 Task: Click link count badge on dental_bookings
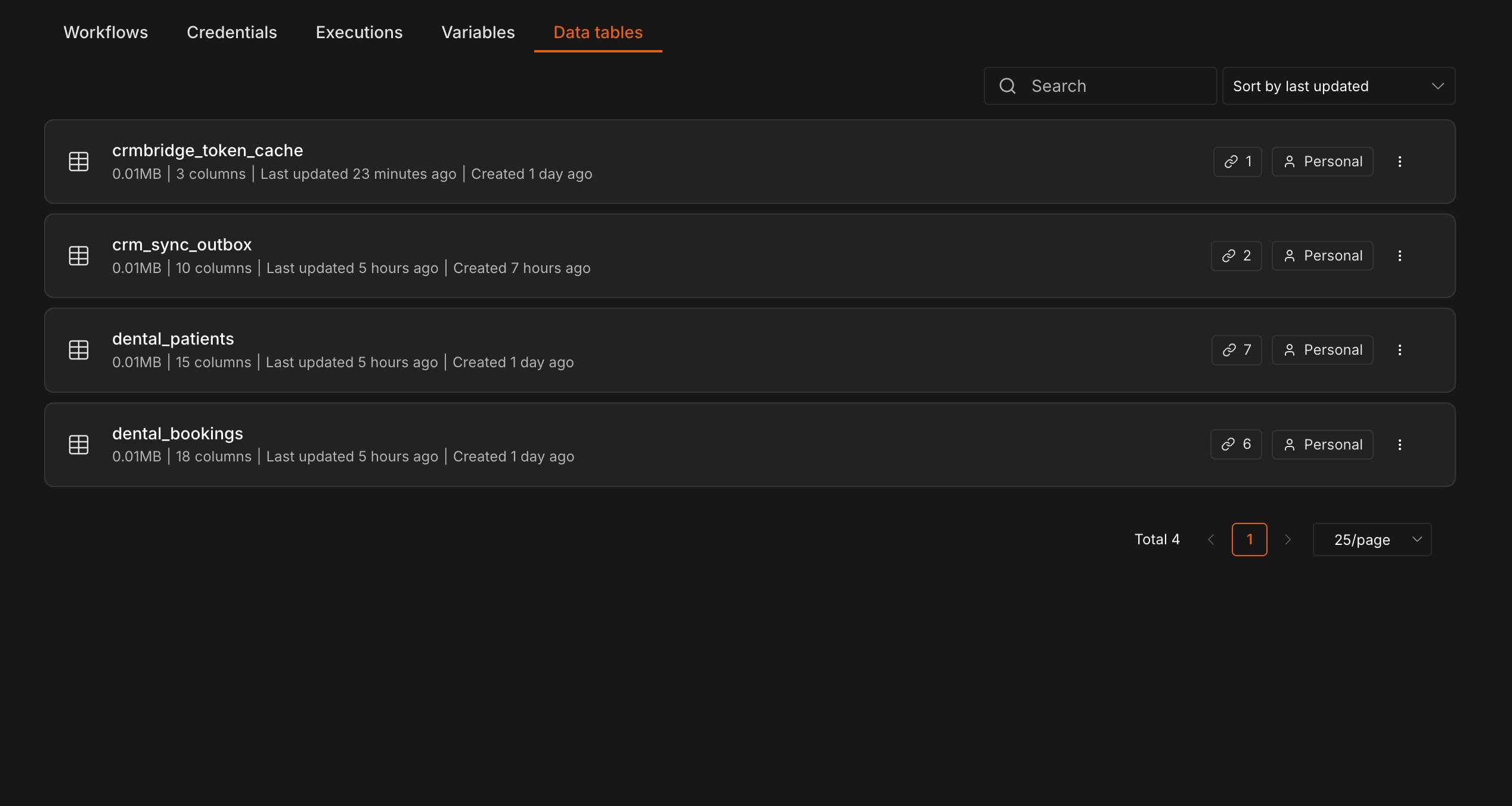[1236, 445]
